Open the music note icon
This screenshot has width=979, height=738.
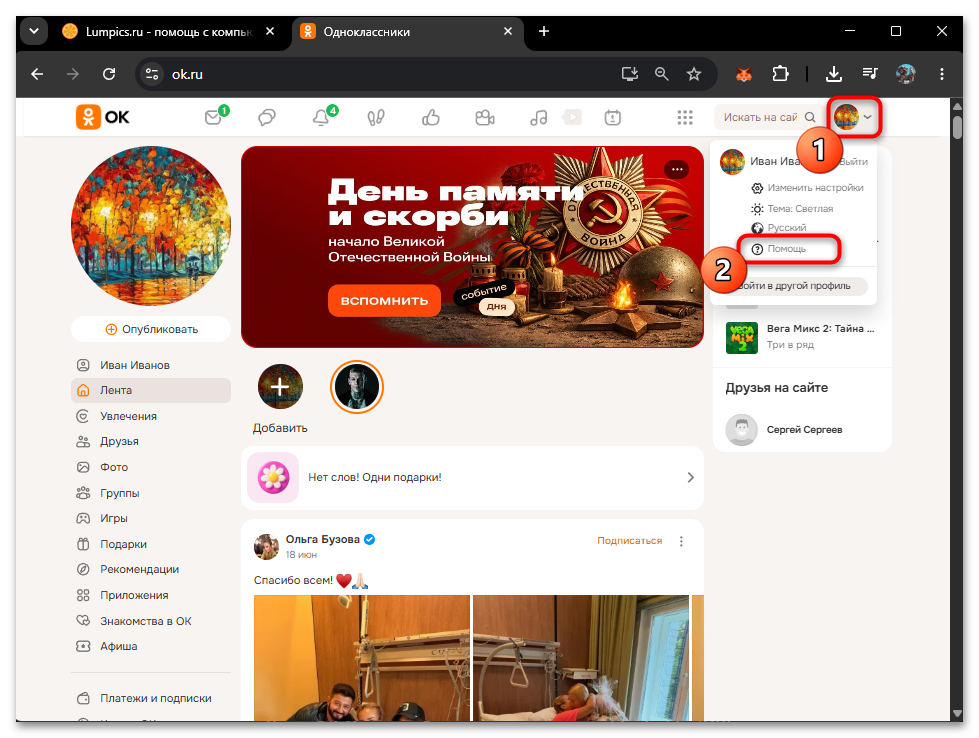(538, 117)
